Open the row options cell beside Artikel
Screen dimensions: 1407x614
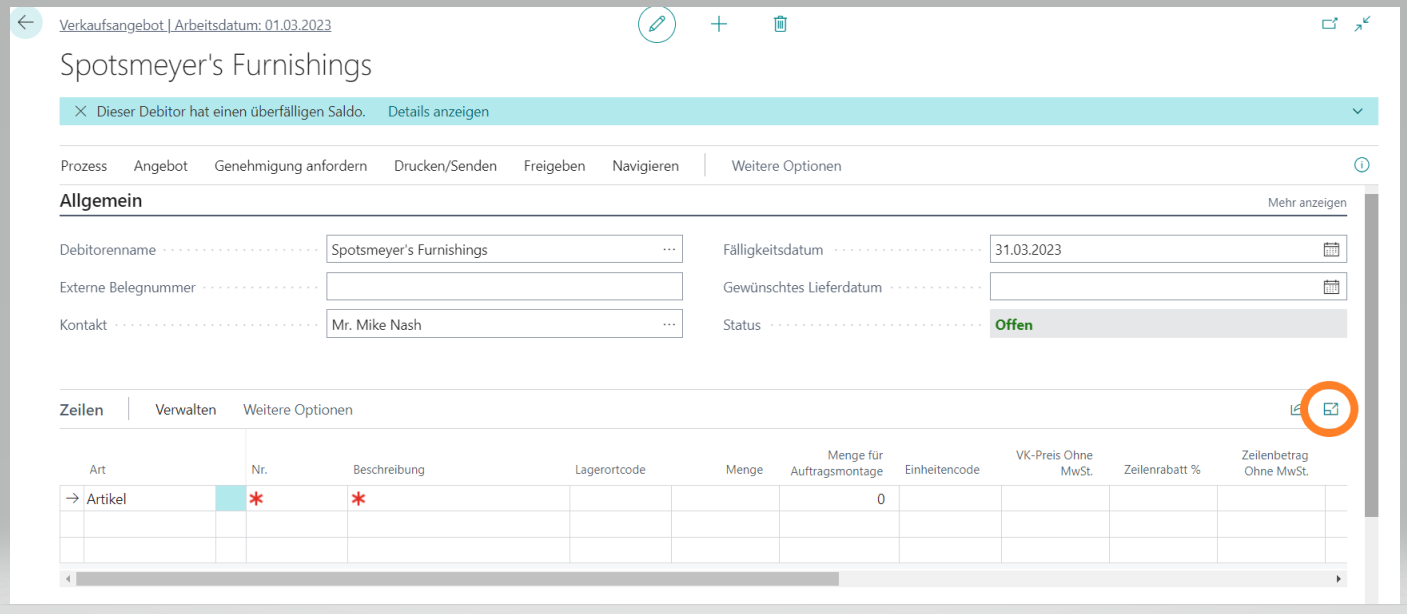[x=231, y=499]
